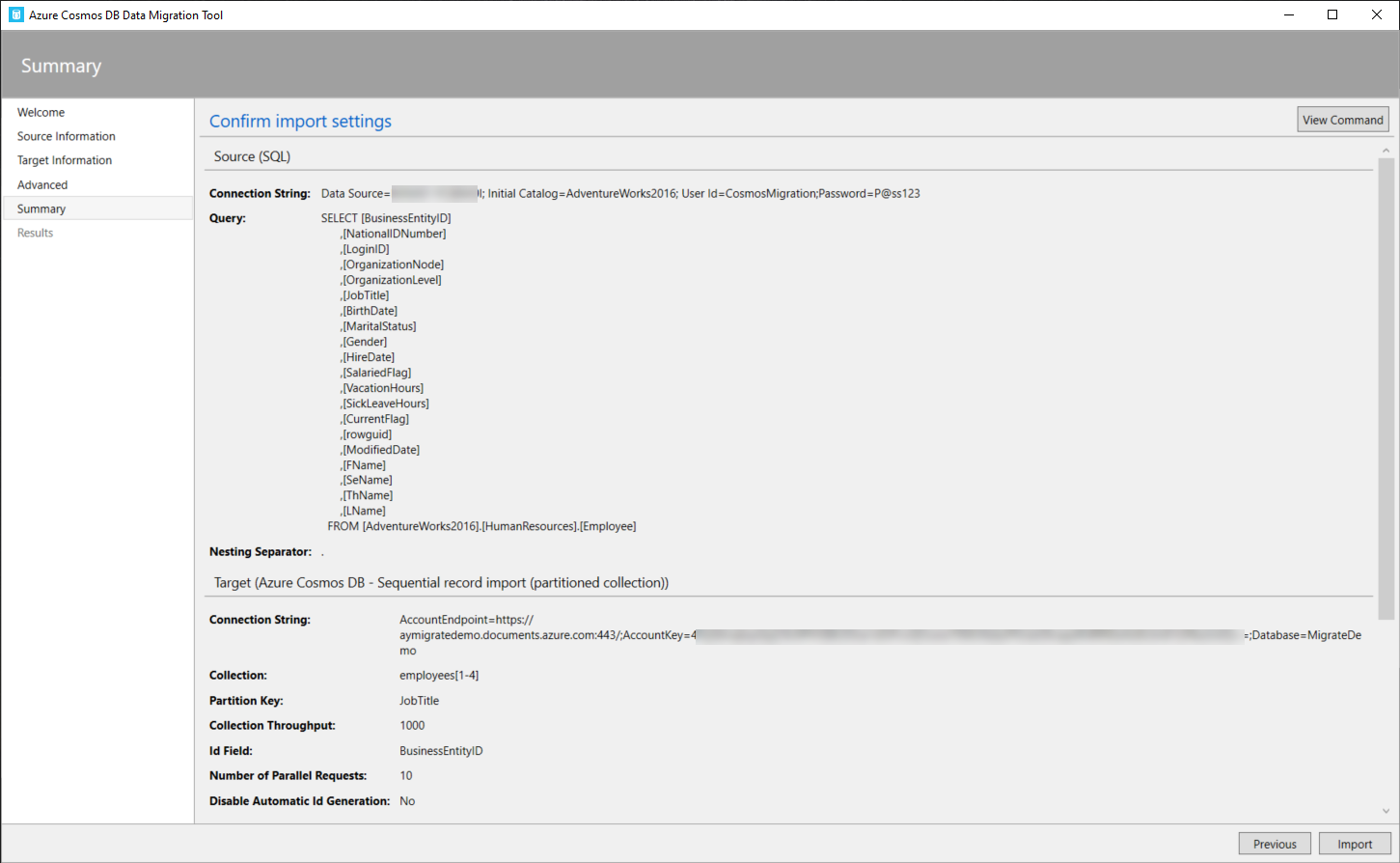Click the Target Azure Cosmos DB section header
Image resolution: width=1400 pixels, height=863 pixels.
[x=441, y=583]
